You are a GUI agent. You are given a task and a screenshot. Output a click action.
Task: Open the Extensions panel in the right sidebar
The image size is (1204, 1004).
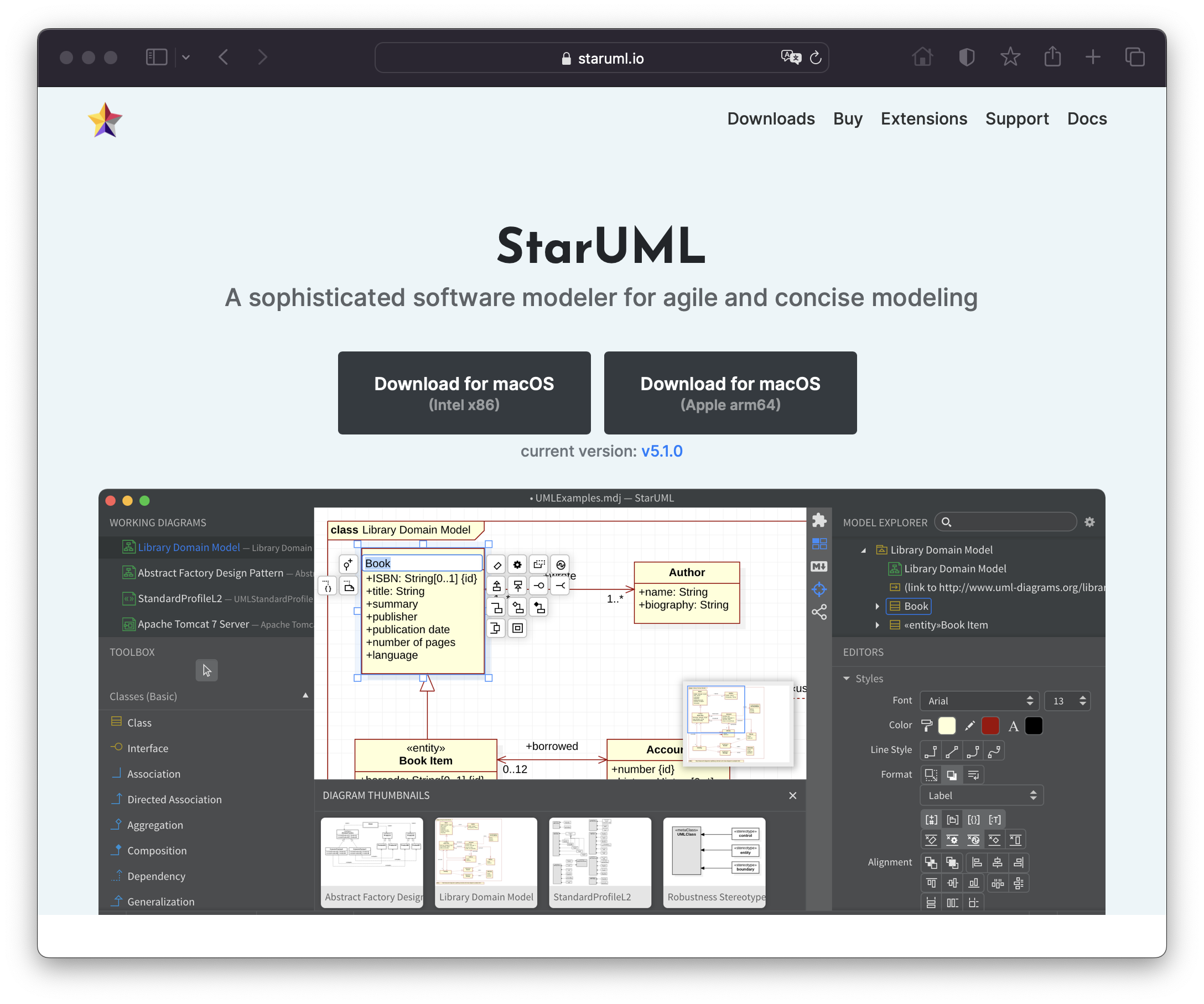click(819, 520)
